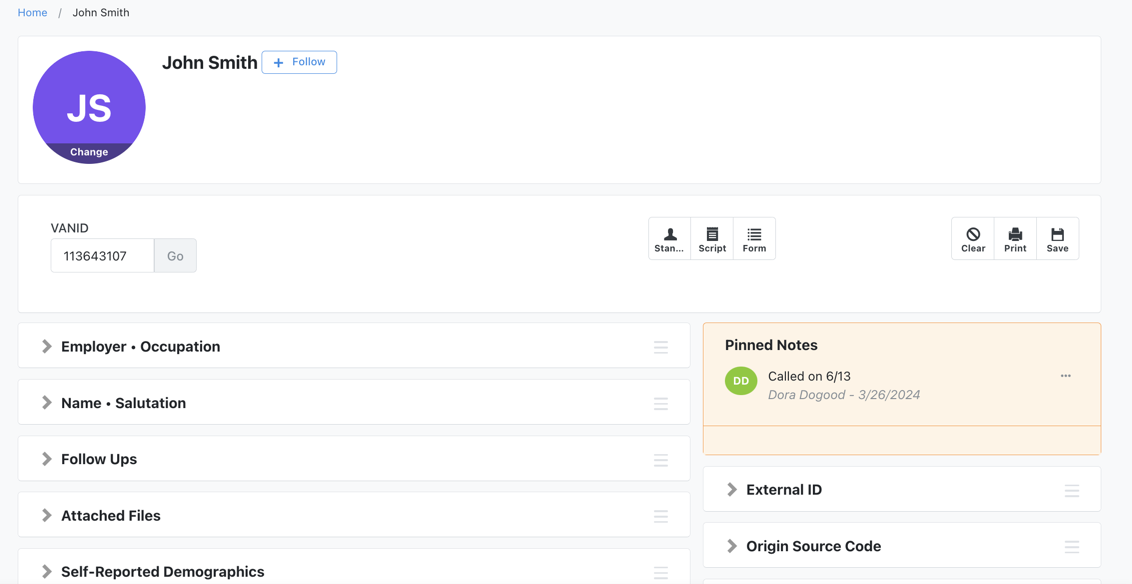Open the Form tool

(754, 238)
